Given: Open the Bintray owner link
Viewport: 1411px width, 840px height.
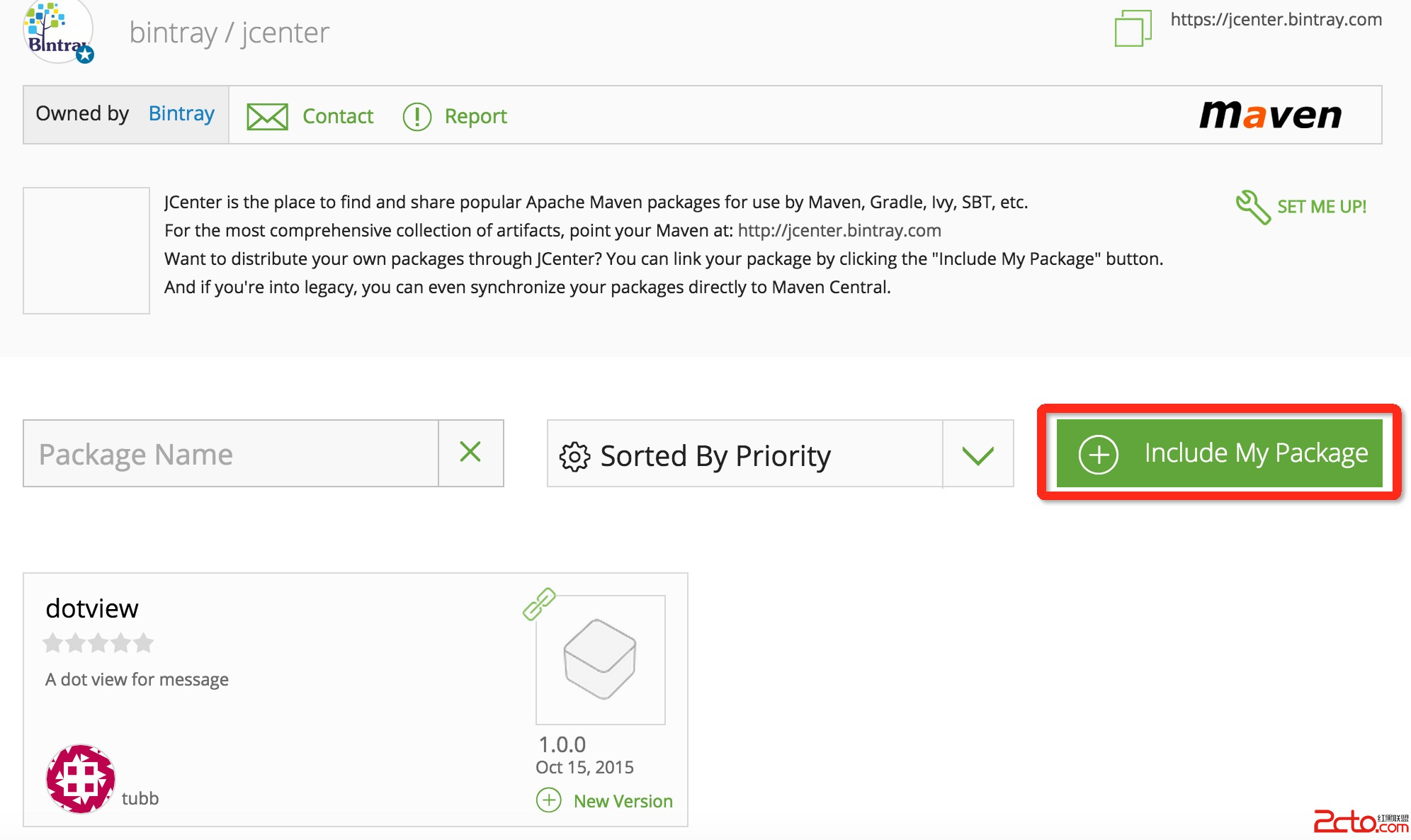Looking at the screenshot, I should point(181,113).
